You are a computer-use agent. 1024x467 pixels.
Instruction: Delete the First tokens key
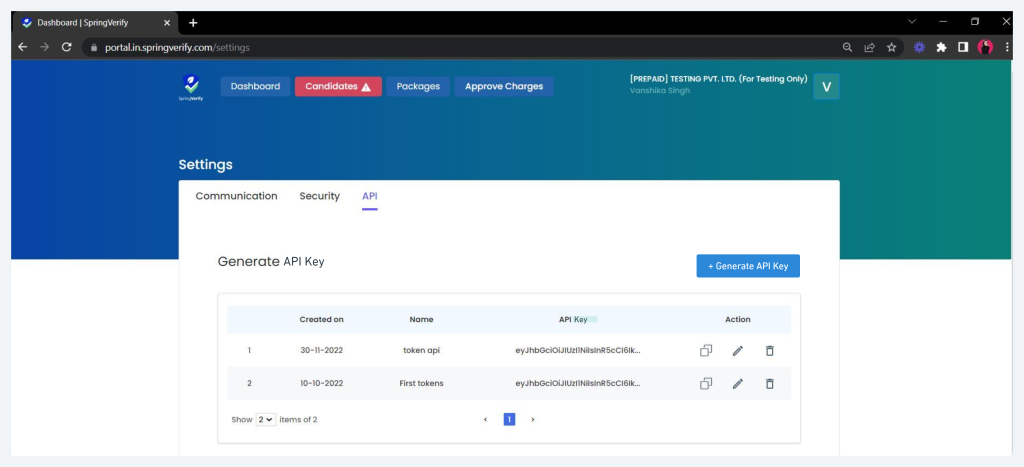[769, 383]
